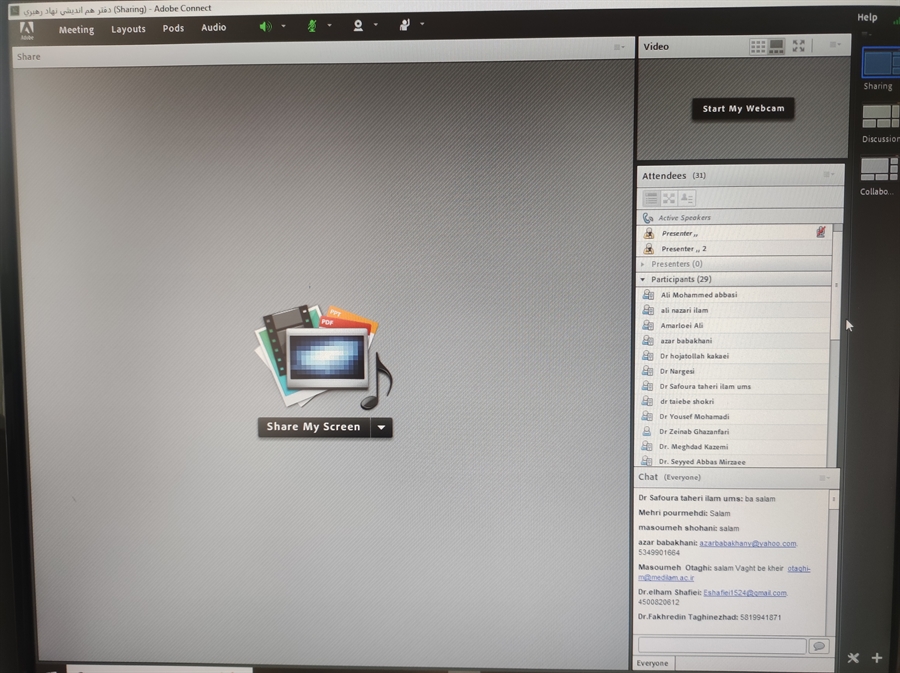The width and height of the screenshot is (900, 673).
Task: Open the Meeting menu
Action: pyautogui.click(x=76, y=29)
